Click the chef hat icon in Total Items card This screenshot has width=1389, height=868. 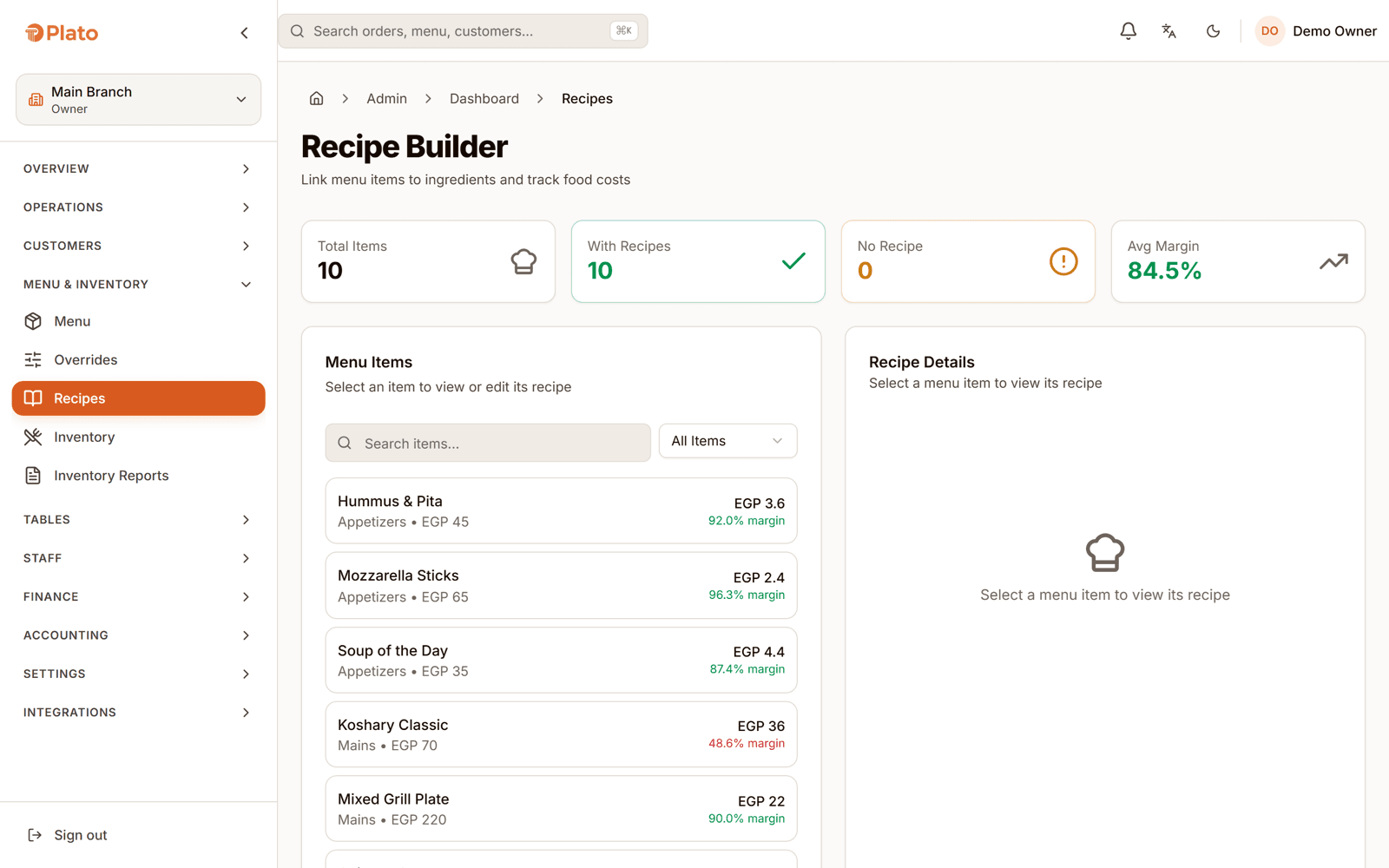523,261
